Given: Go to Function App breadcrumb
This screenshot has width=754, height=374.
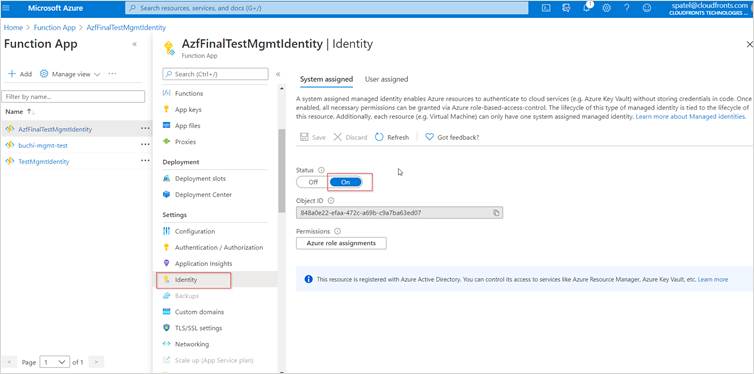Looking at the screenshot, I should [x=54, y=27].
